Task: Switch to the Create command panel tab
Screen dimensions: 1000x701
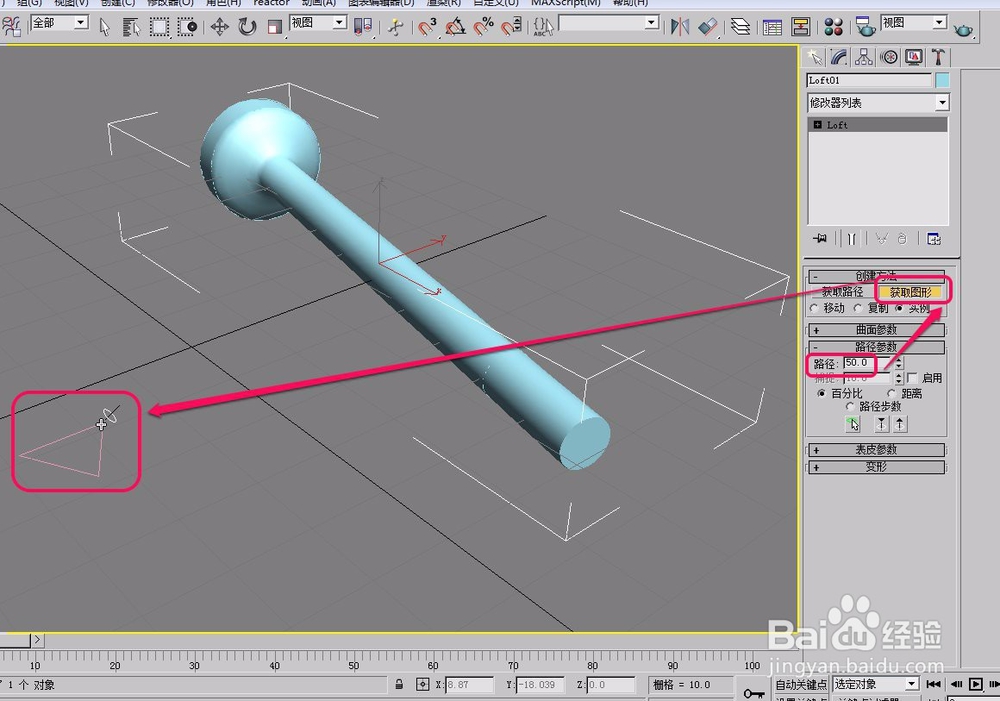Action: pyautogui.click(x=815, y=57)
